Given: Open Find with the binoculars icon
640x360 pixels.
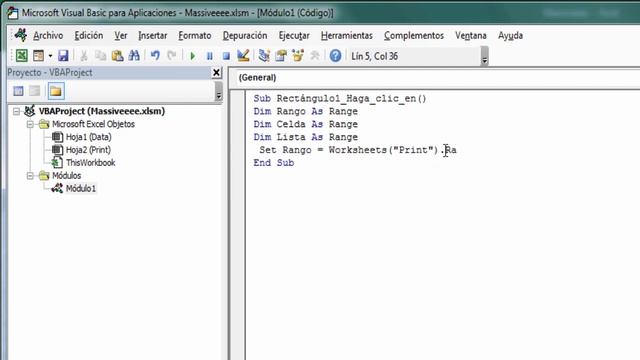Looking at the screenshot, I should pyautogui.click(x=134, y=56).
